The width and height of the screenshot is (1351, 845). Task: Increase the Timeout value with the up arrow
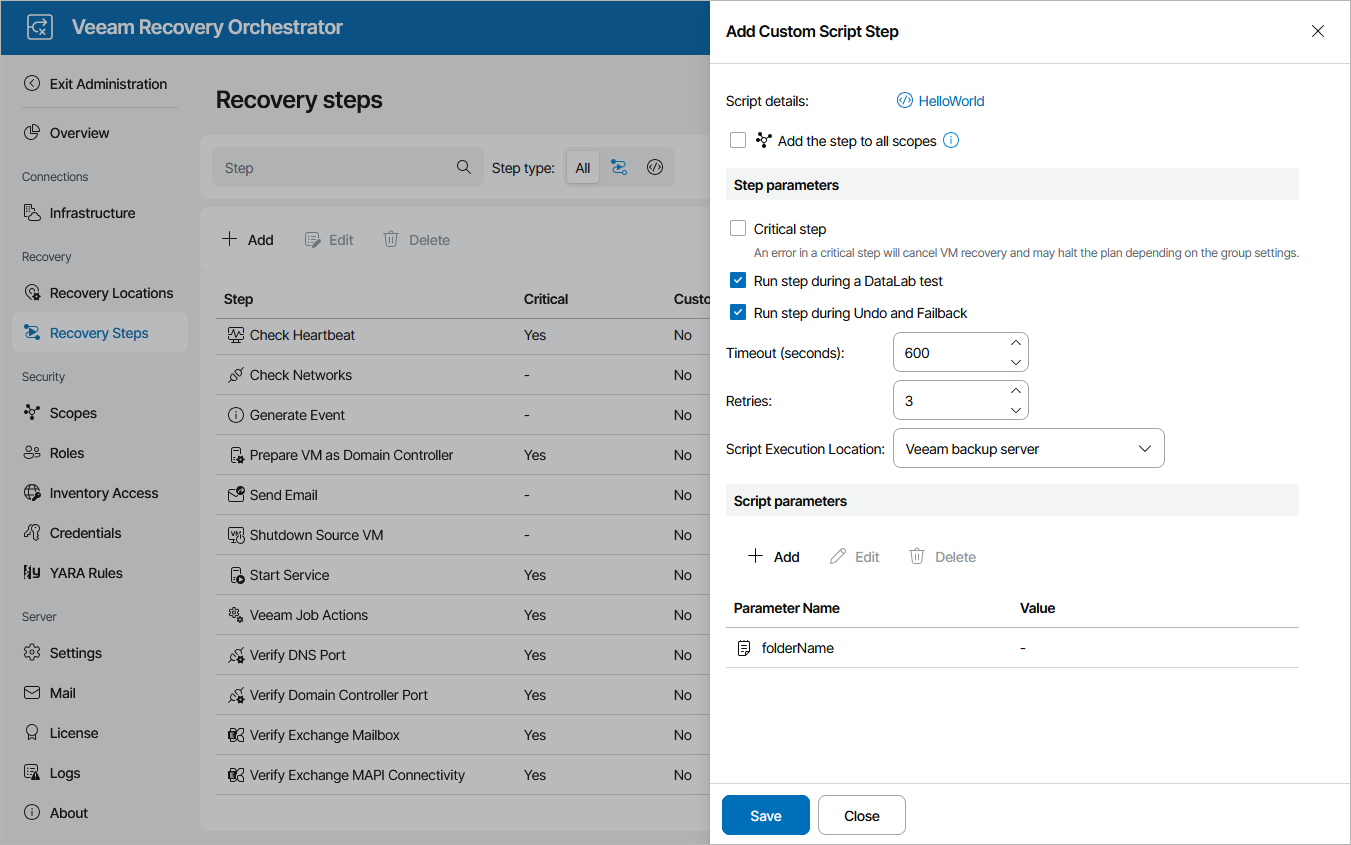point(1016,343)
